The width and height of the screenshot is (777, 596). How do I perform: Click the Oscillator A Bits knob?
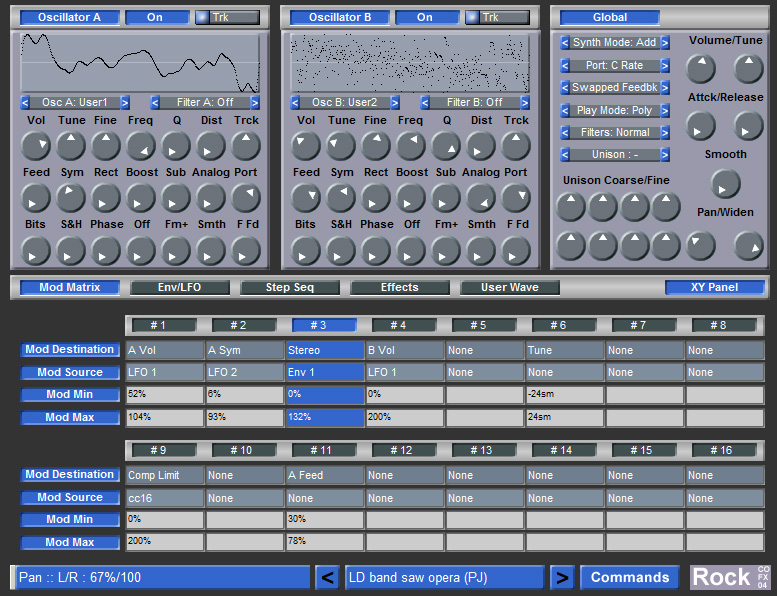tap(36, 250)
